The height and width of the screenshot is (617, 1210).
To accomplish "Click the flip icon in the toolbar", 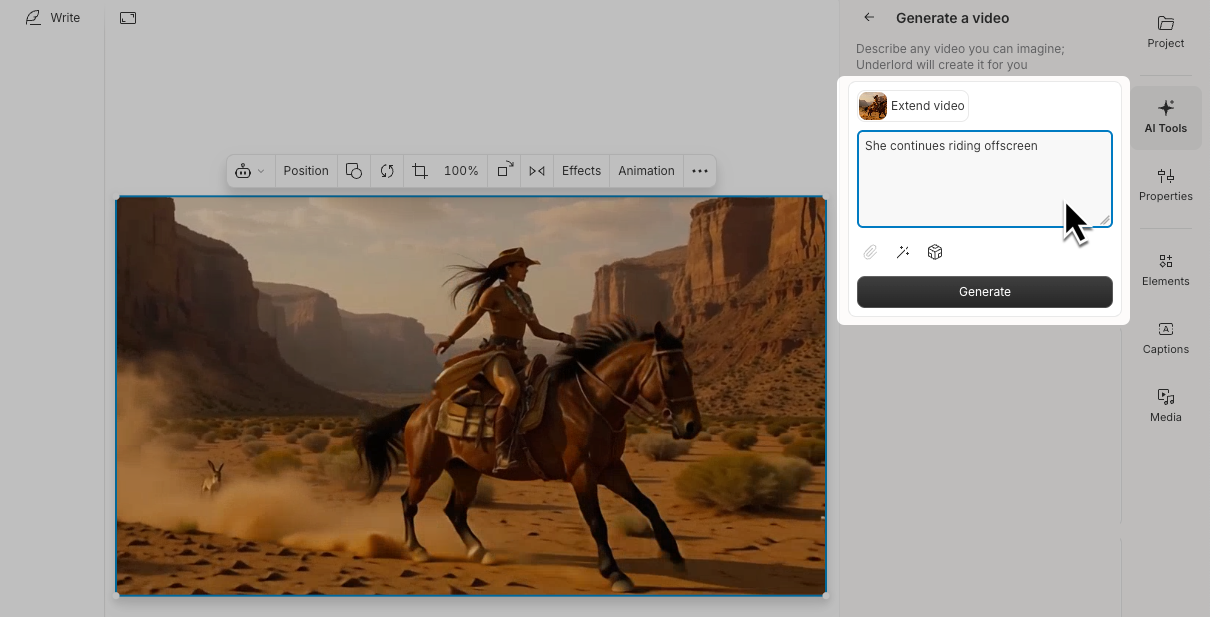I will coord(536,171).
